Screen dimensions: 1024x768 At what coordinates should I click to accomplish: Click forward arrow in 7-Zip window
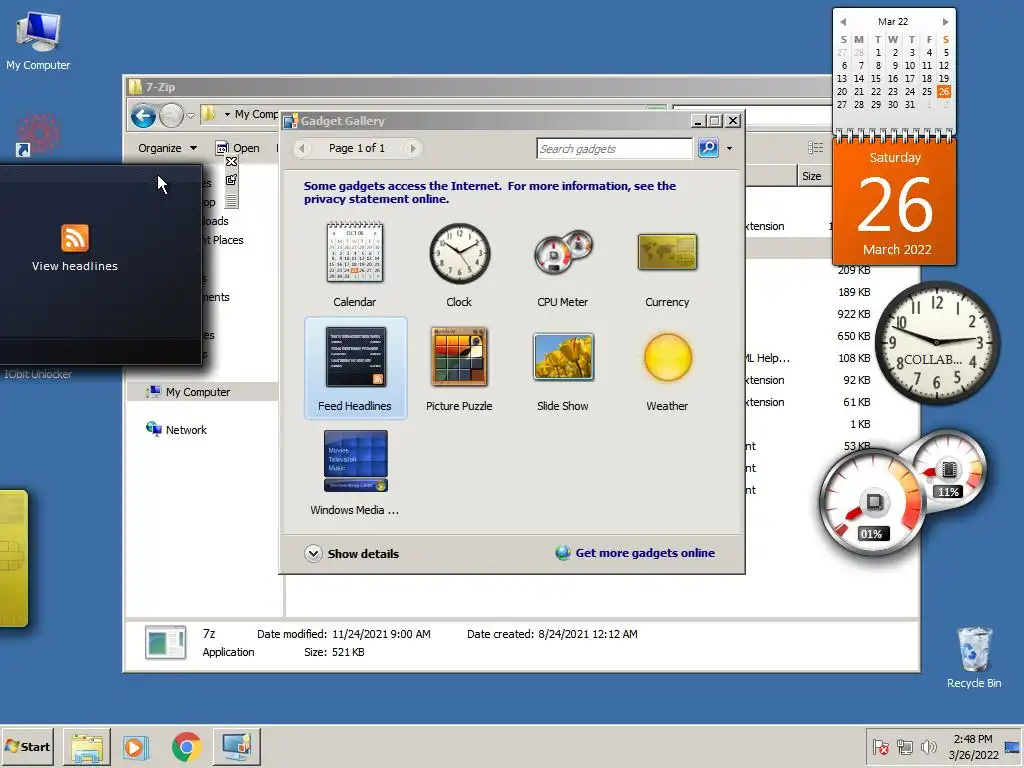[x=171, y=116]
